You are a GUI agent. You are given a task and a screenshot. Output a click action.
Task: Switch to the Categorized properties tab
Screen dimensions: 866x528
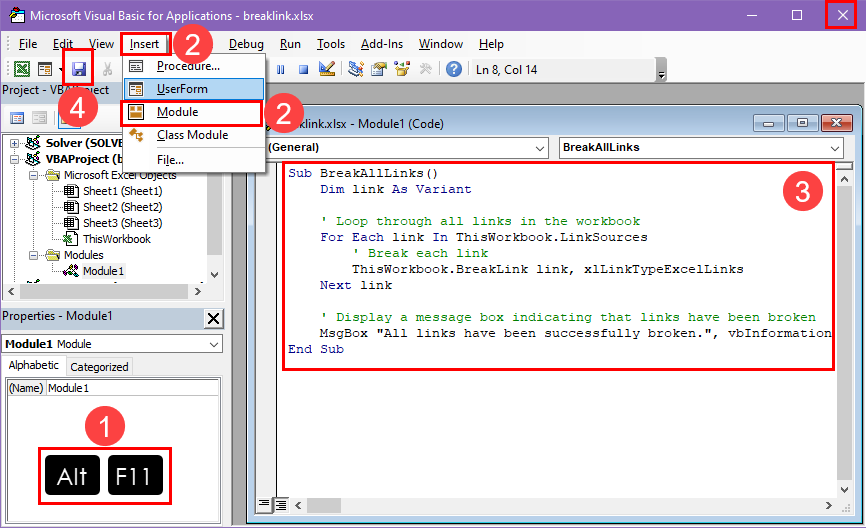(x=99, y=367)
